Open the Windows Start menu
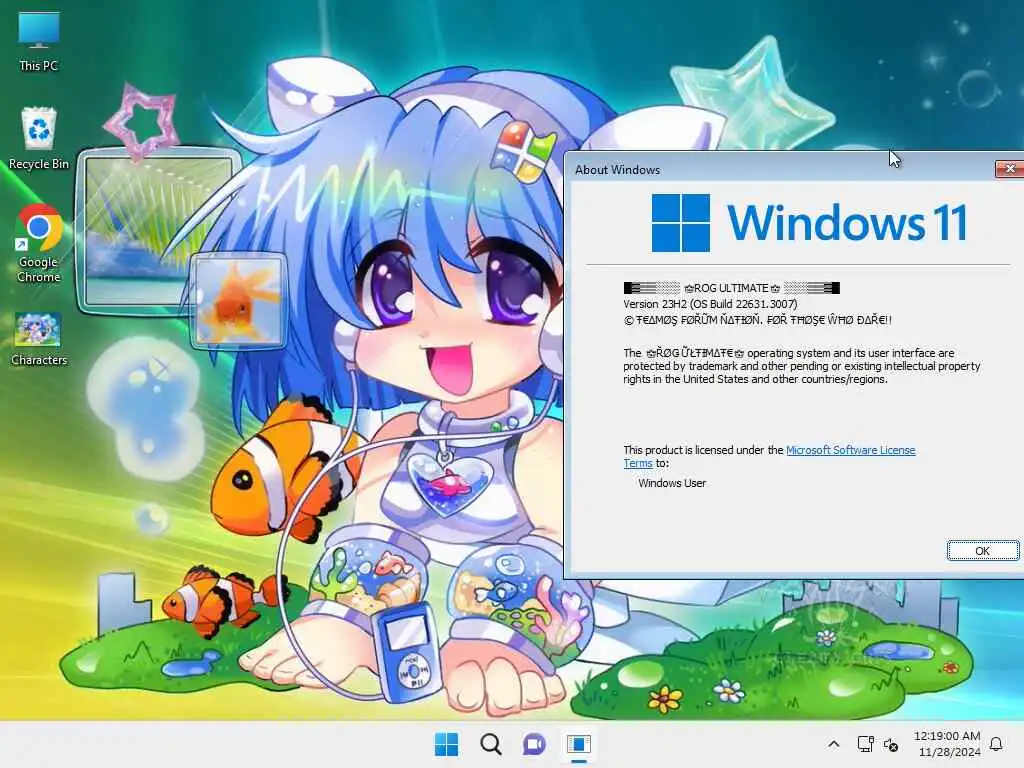 point(447,744)
